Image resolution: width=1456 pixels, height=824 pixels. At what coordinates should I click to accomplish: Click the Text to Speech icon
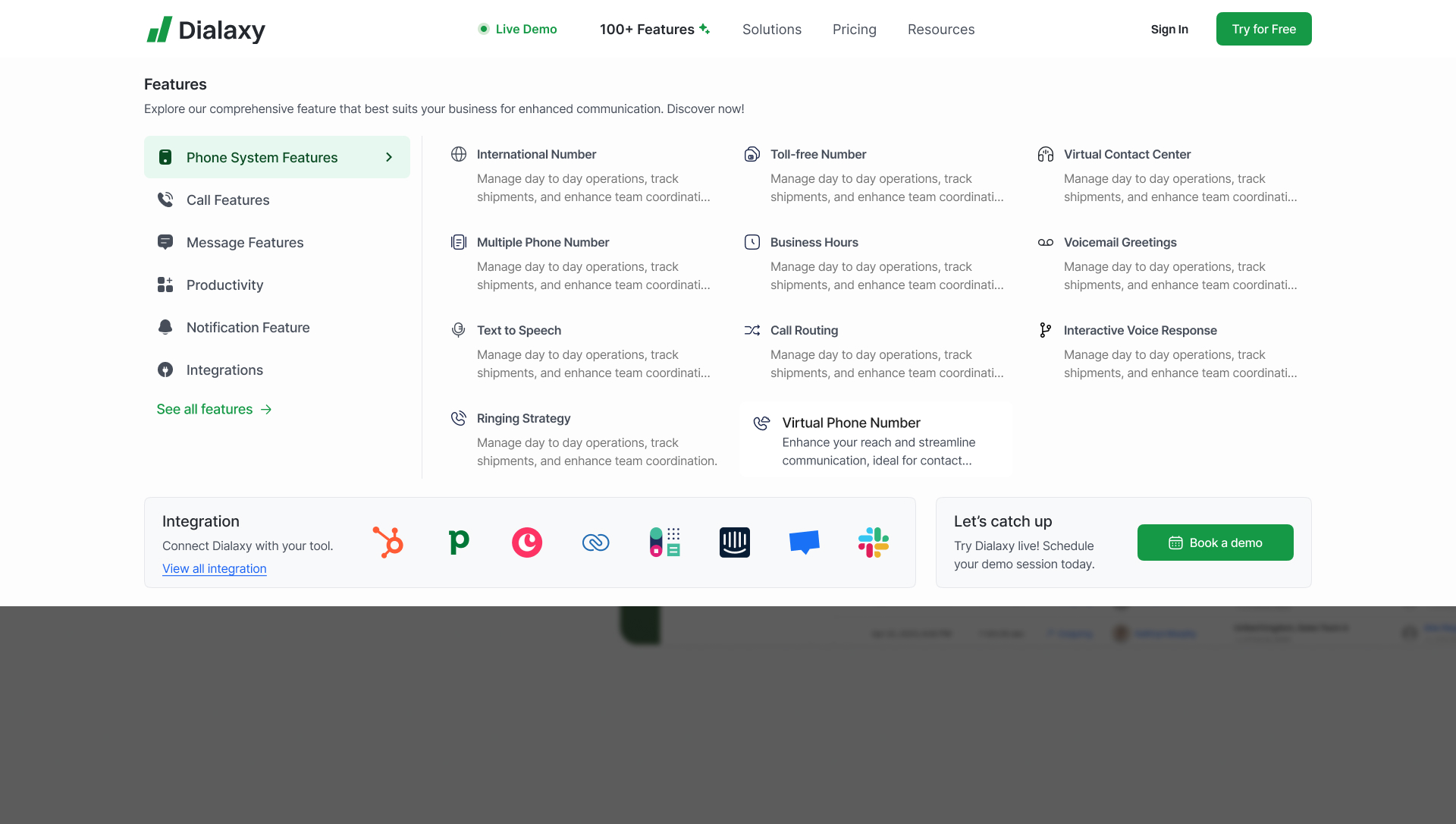point(459,330)
